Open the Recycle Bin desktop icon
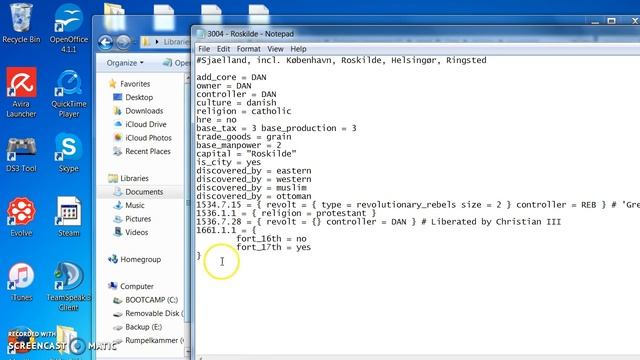The width and height of the screenshot is (640, 360). [x=21, y=23]
